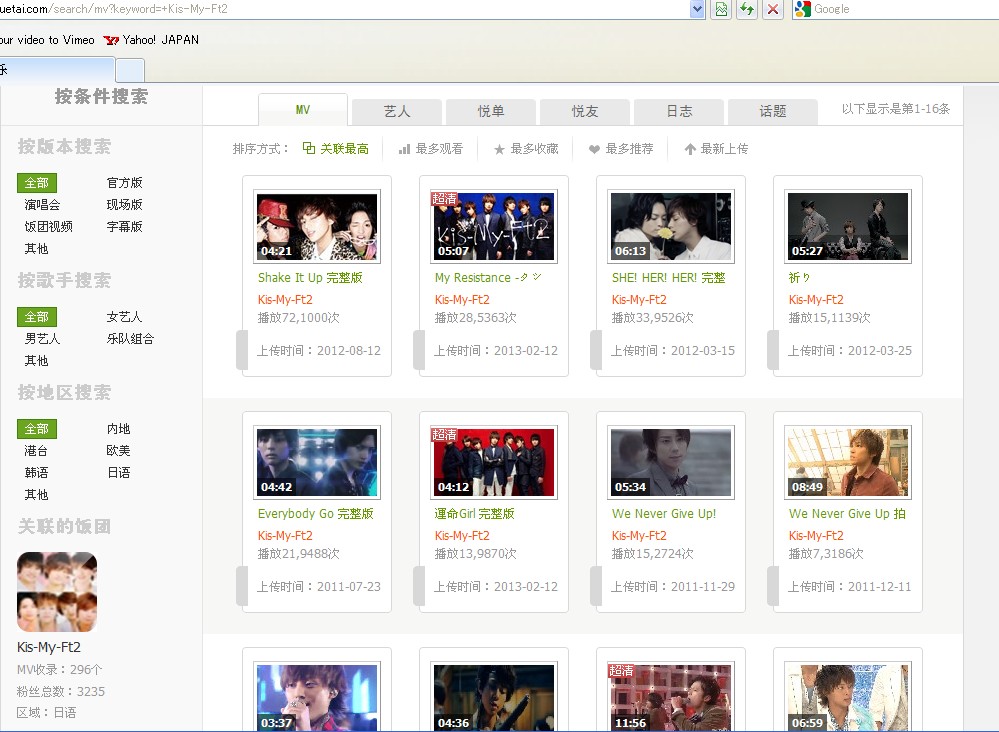Click the up arrow icon for 最新上传
999x732 pixels.
pyautogui.click(x=690, y=149)
